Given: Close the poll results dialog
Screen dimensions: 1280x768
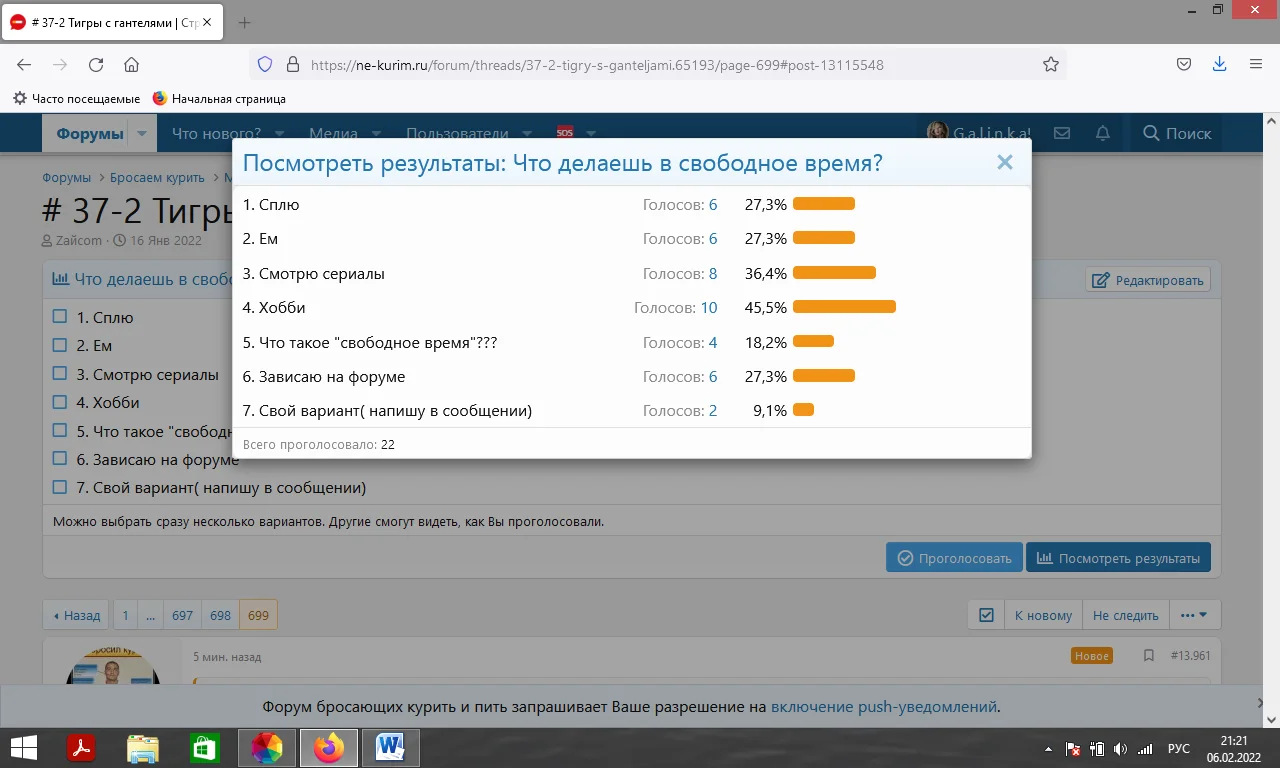Looking at the screenshot, I should tap(1005, 163).
